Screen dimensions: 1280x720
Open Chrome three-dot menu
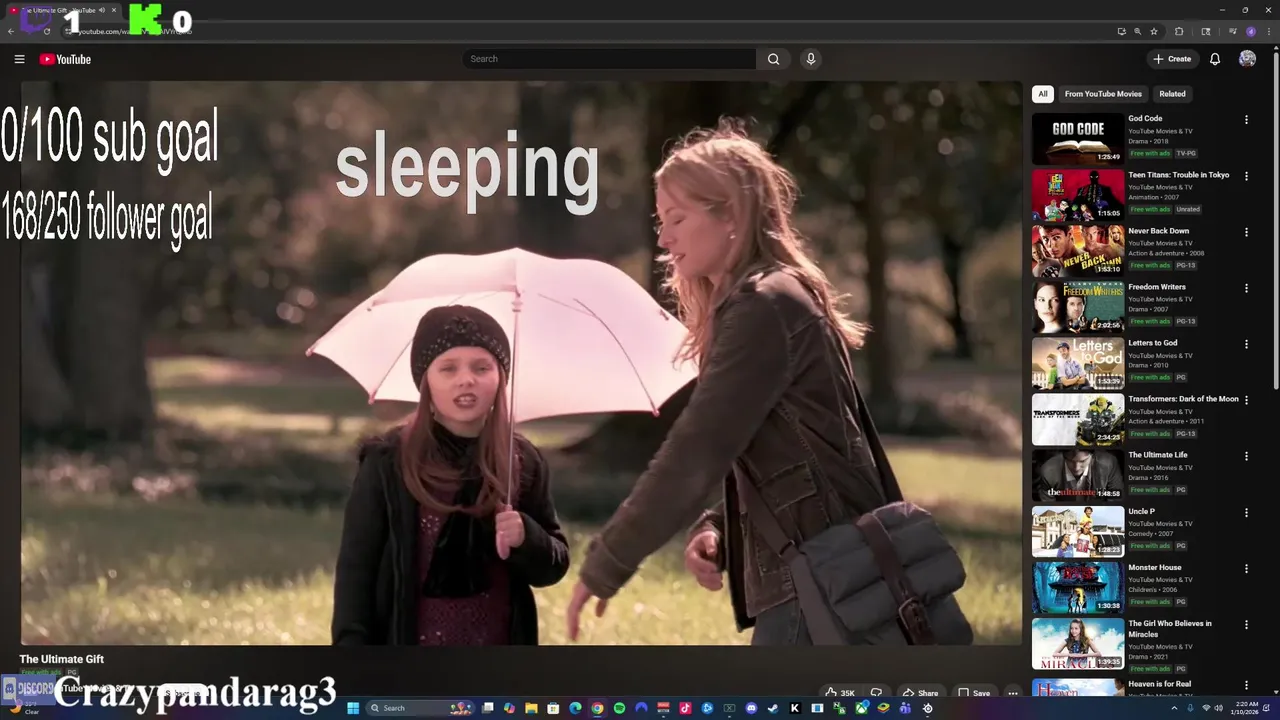point(1269,31)
